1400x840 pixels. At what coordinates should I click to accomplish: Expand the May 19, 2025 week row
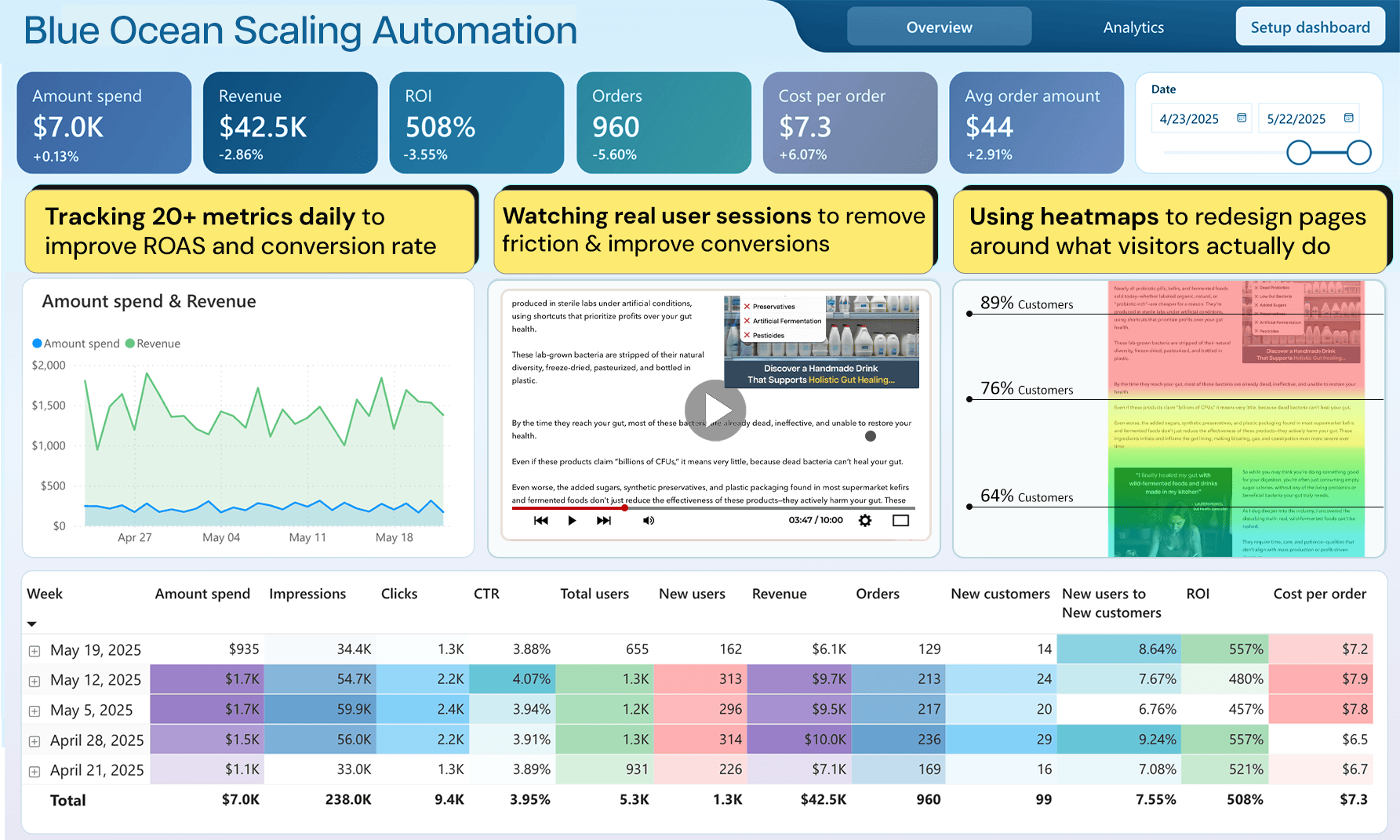pyautogui.click(x=35, y=651)
